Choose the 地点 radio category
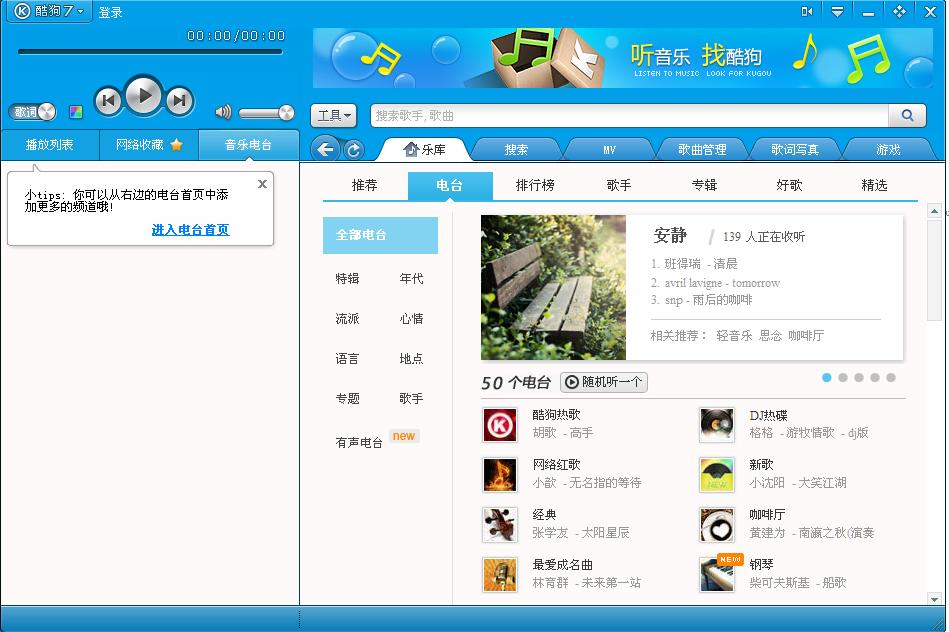 [x=412, y=358]
